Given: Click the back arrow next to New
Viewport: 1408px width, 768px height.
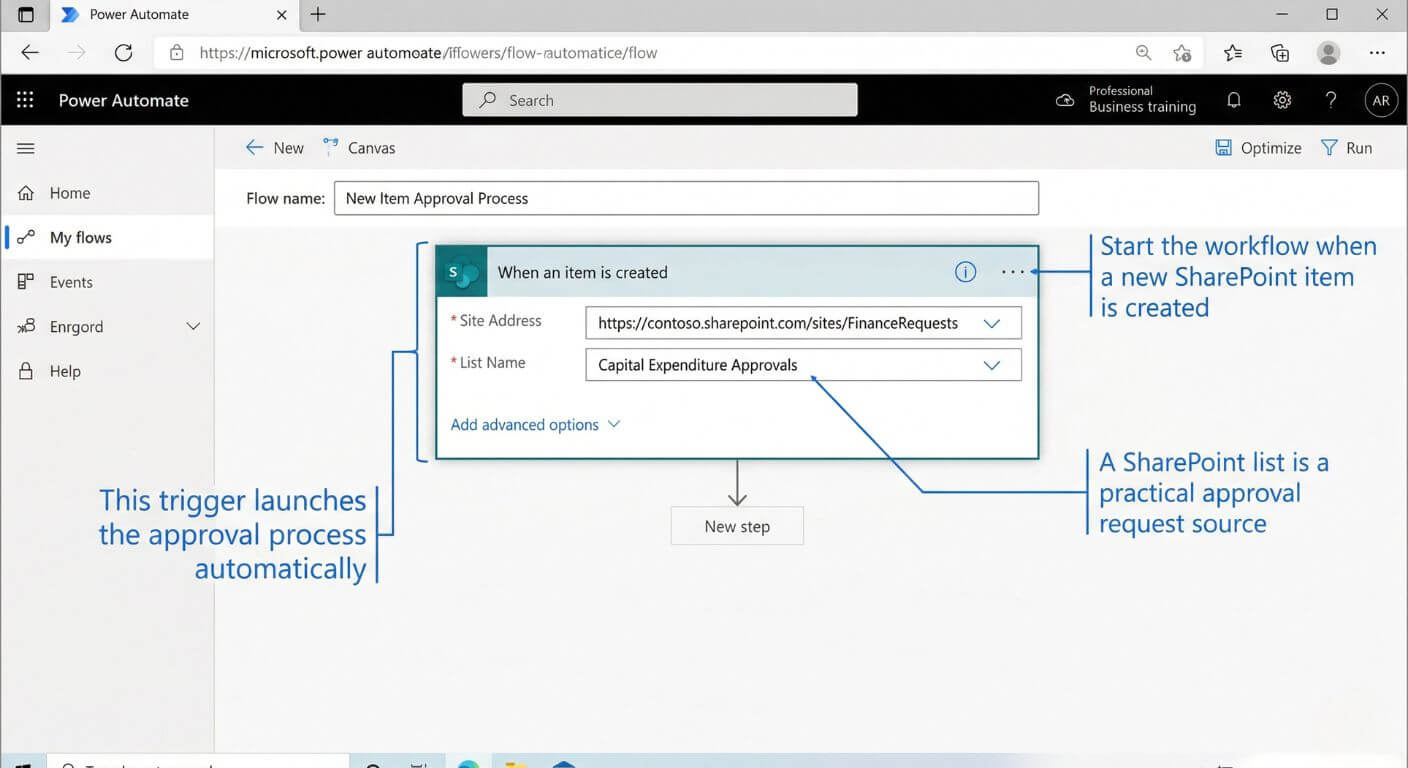Looking at the screenshot, I should [x=255, y=148].
